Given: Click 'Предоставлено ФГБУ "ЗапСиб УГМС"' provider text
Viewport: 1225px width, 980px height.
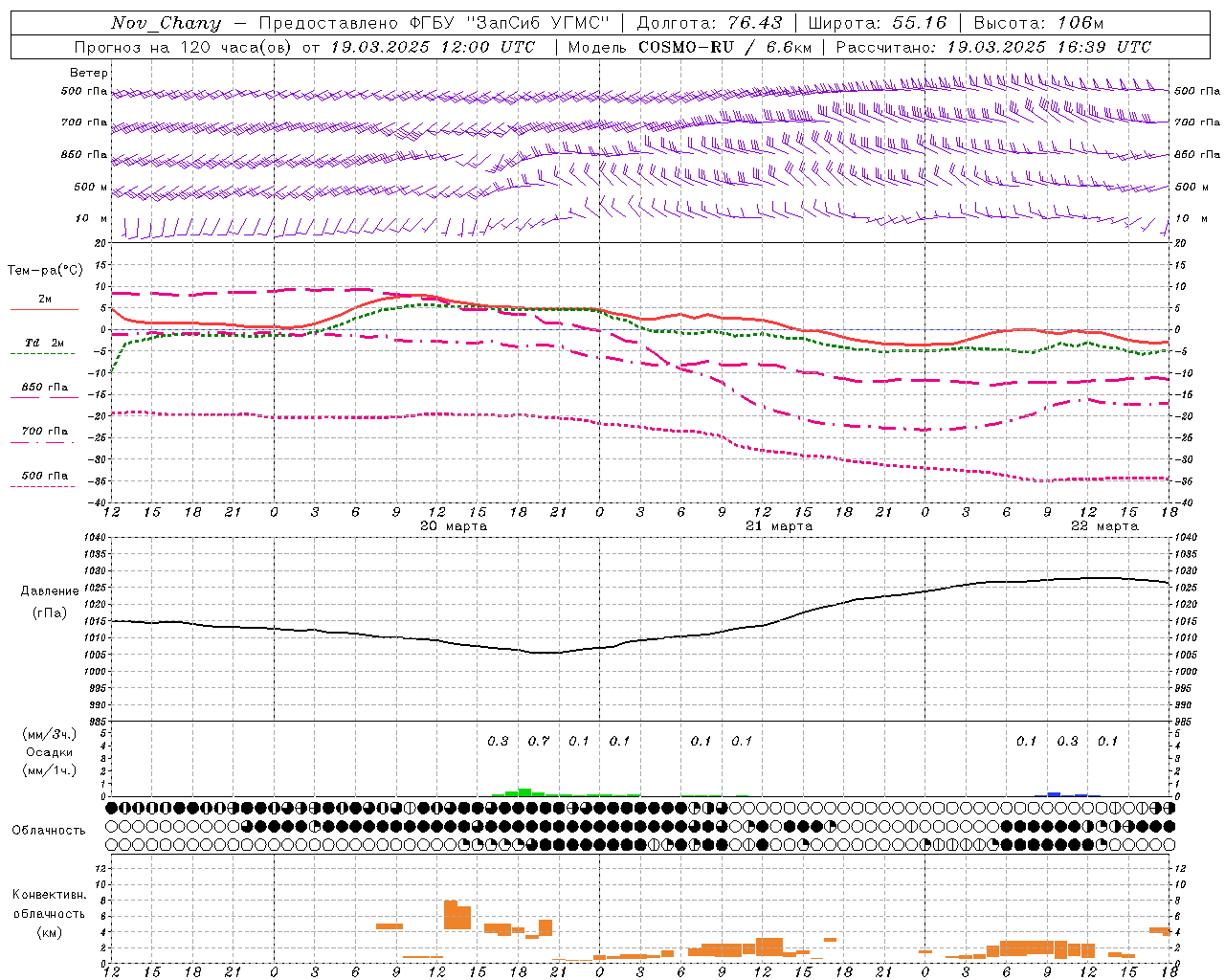Looking at the screenshot, I should pos(434,23).
